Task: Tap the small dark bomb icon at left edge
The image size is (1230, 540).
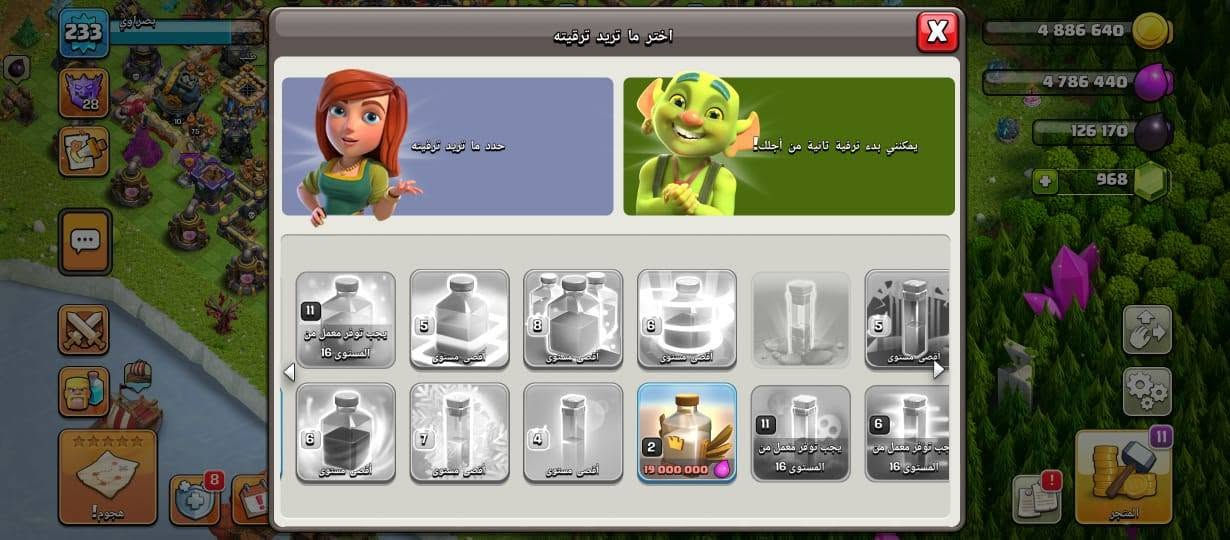Action: [x=17, y=68]
